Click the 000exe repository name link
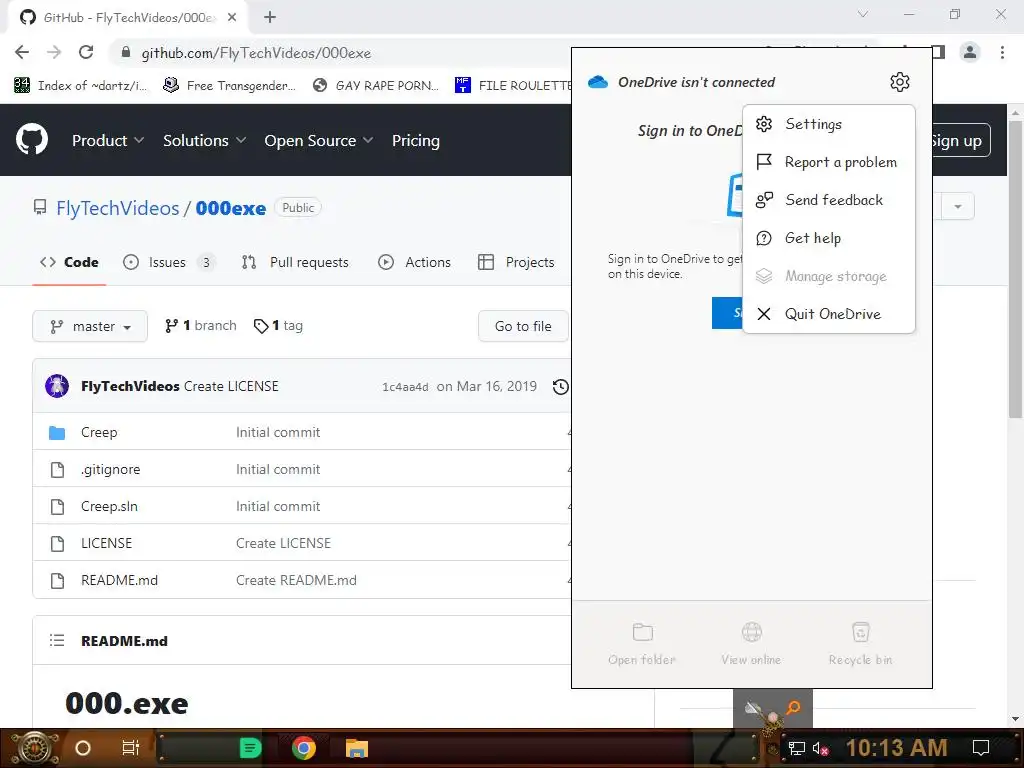Viewport: 1024px width, 768px height. [231, 208]
